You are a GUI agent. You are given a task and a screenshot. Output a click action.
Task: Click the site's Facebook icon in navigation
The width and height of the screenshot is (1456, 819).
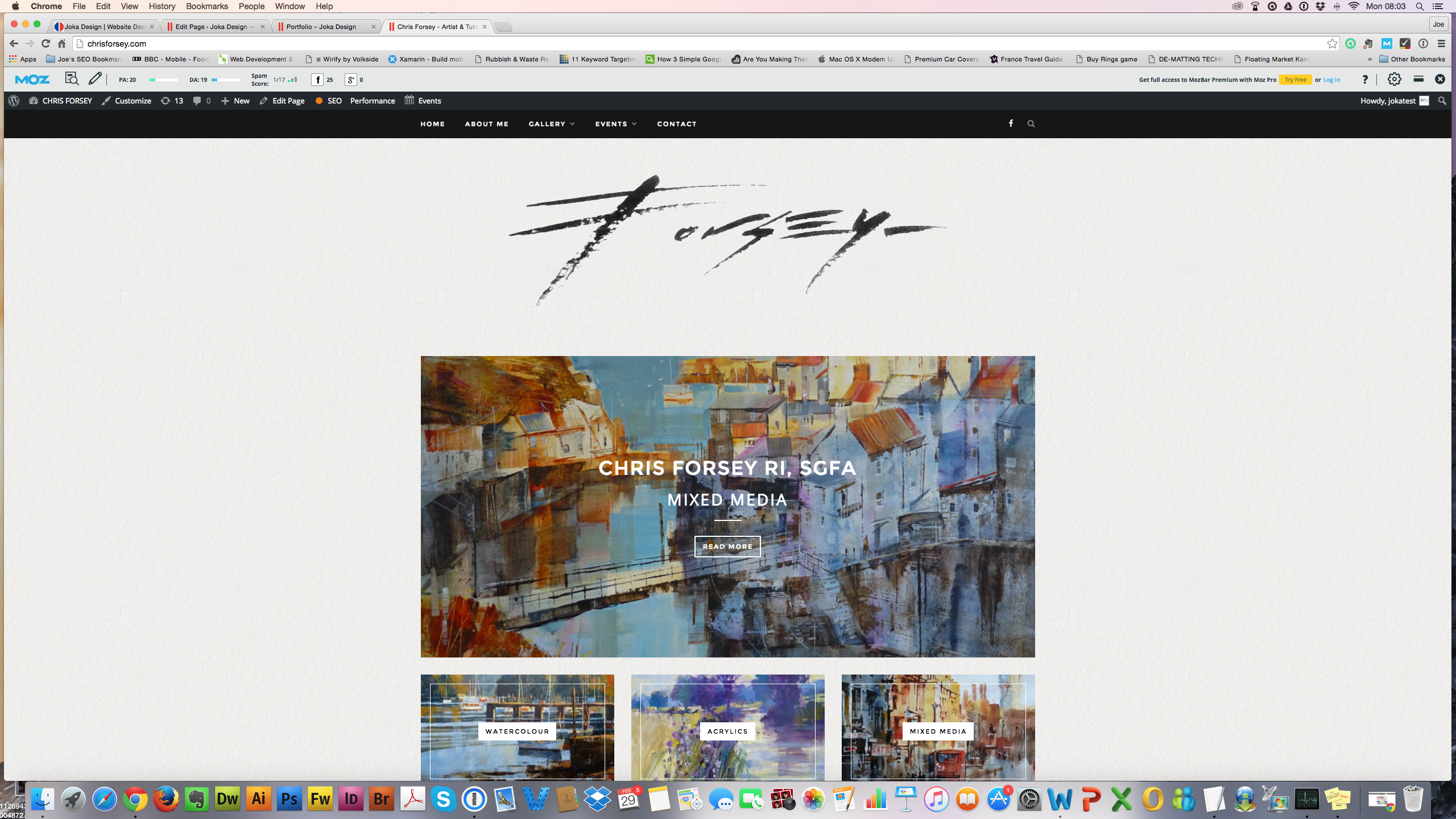tap(1011, 123)
